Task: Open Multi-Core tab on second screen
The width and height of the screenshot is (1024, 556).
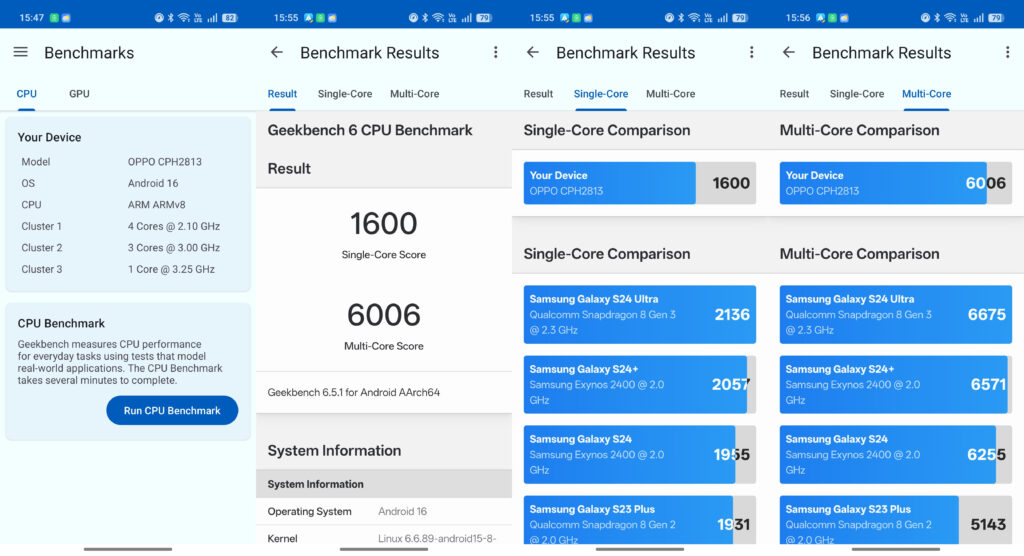Action: pos(415,94)
